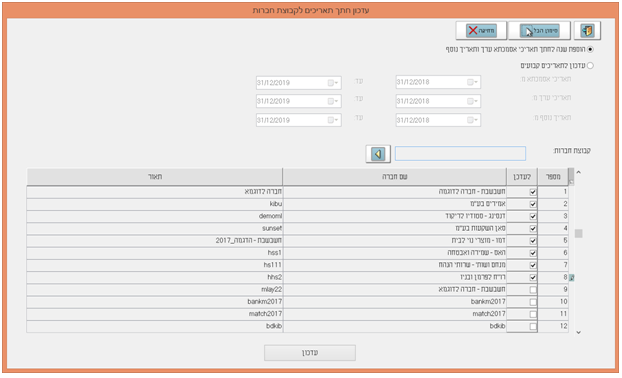Open reference date 'to' dropdown, first row 31/12/2019
622x378 pixels.
pyautogui.click(x=333, y=83)
